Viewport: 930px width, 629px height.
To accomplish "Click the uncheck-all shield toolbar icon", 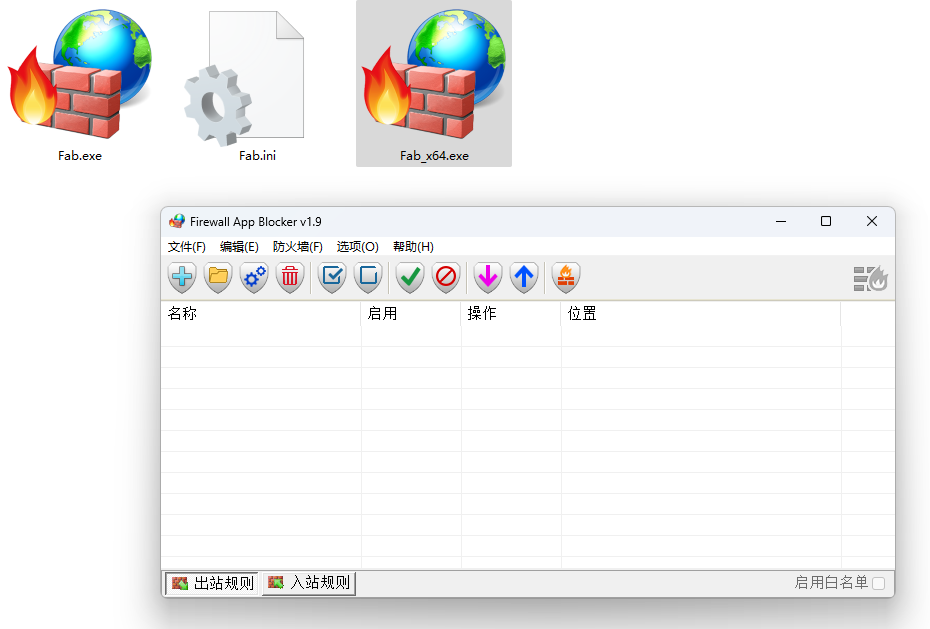I will pyautogui.click(x=367, y=277).
